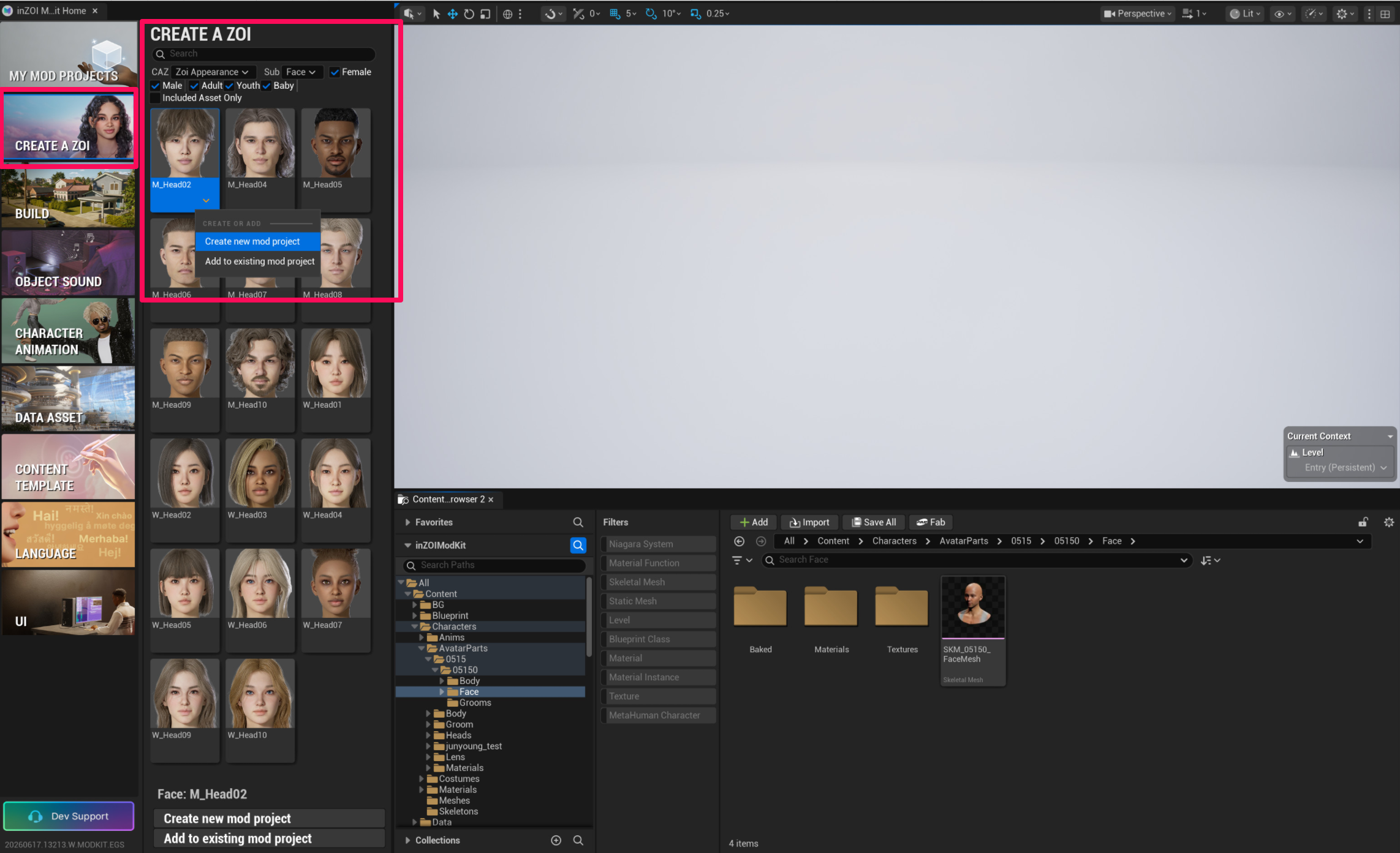This screenshot has height=853, width=1400.
Task: Click the Add button in Content Browser
Action: pyautogui.click(x=754, y=522)
